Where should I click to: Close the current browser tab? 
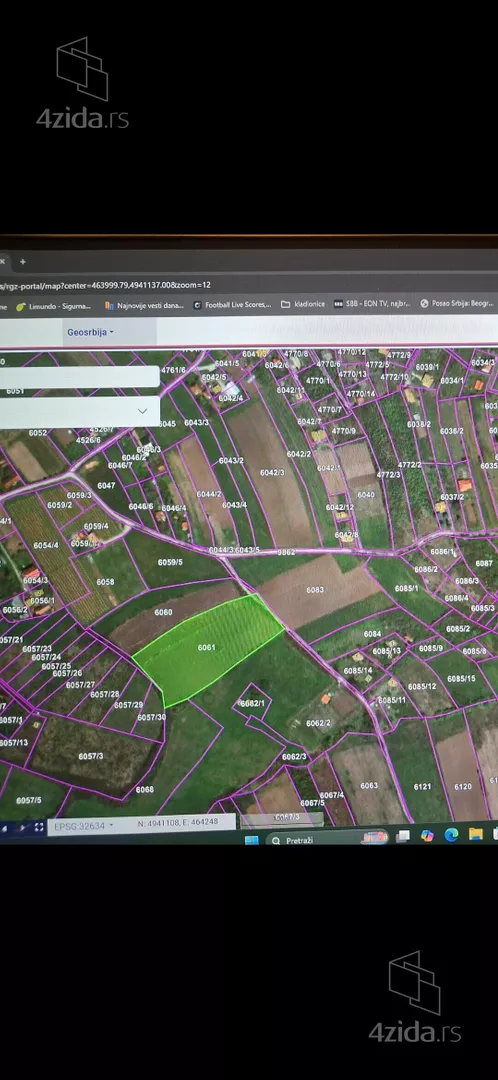[2, 262]
